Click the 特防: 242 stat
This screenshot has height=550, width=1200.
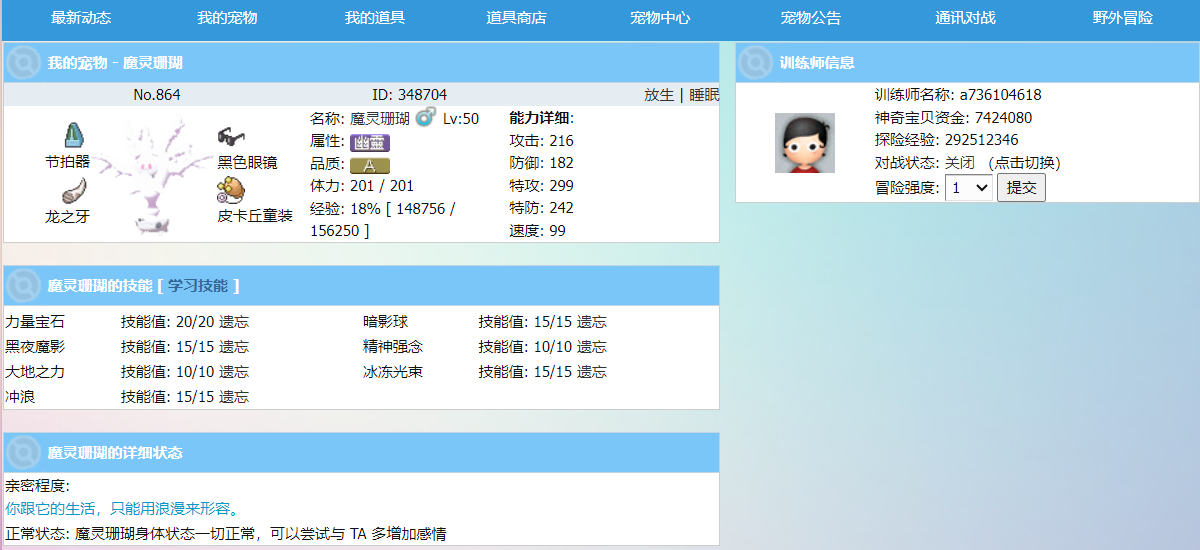click(541, 208)
